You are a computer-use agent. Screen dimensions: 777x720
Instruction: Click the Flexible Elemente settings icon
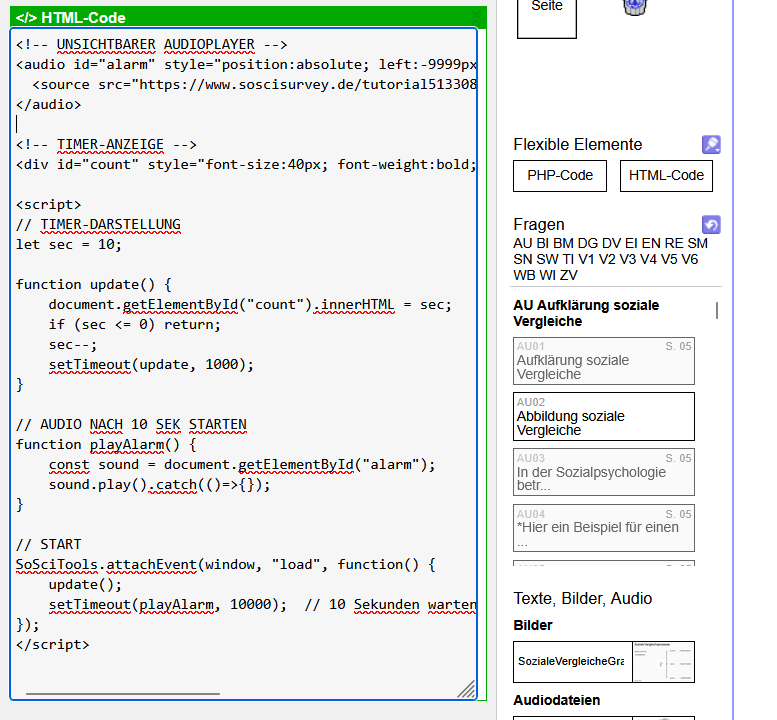711,145
